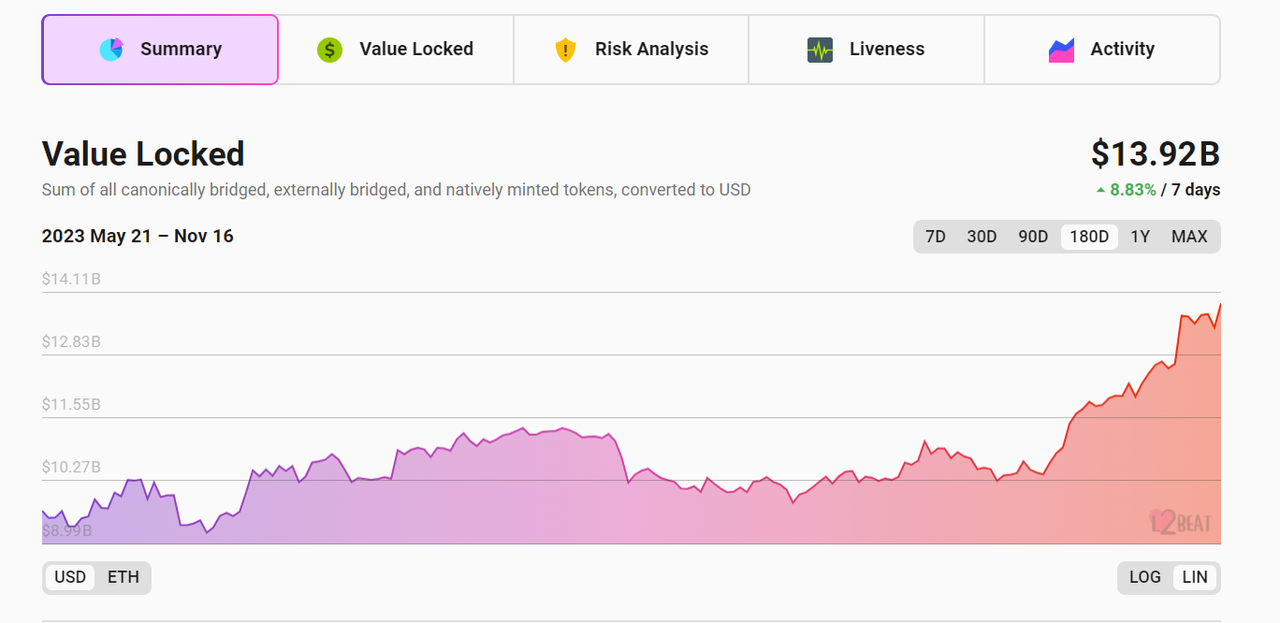Click the pie chart Summary icon
Image resolution: width=1280 pixels, height=623 pixels.
tap(111, 49)
